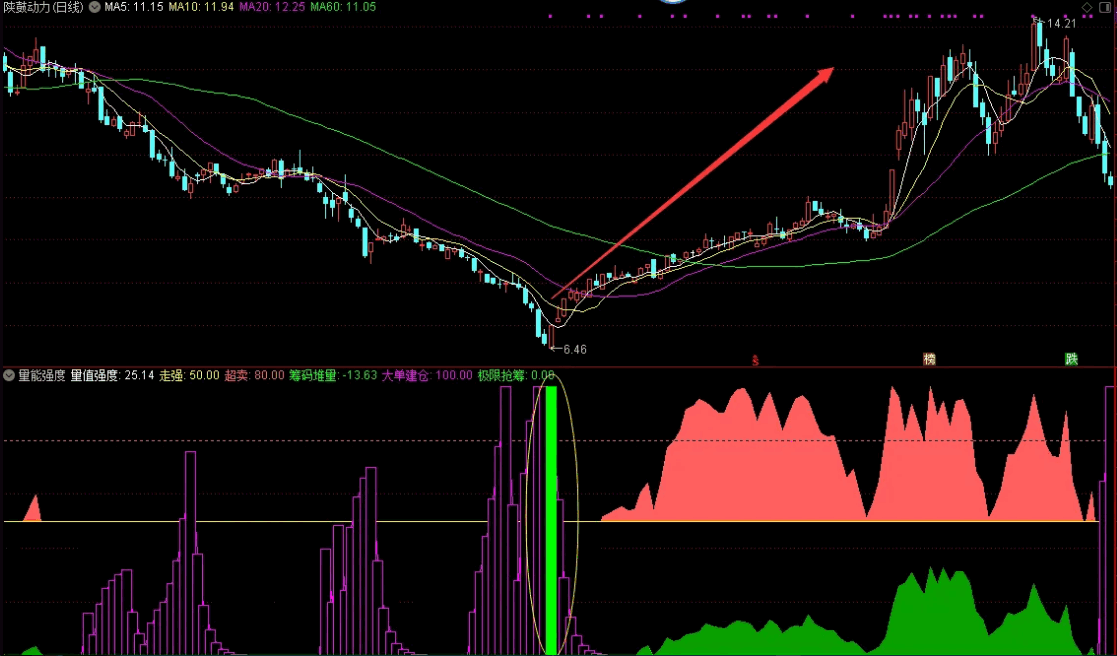Click the 榜 marker on the time axis
Viewport: 1117px width, 656px height.
click(929, 360)
